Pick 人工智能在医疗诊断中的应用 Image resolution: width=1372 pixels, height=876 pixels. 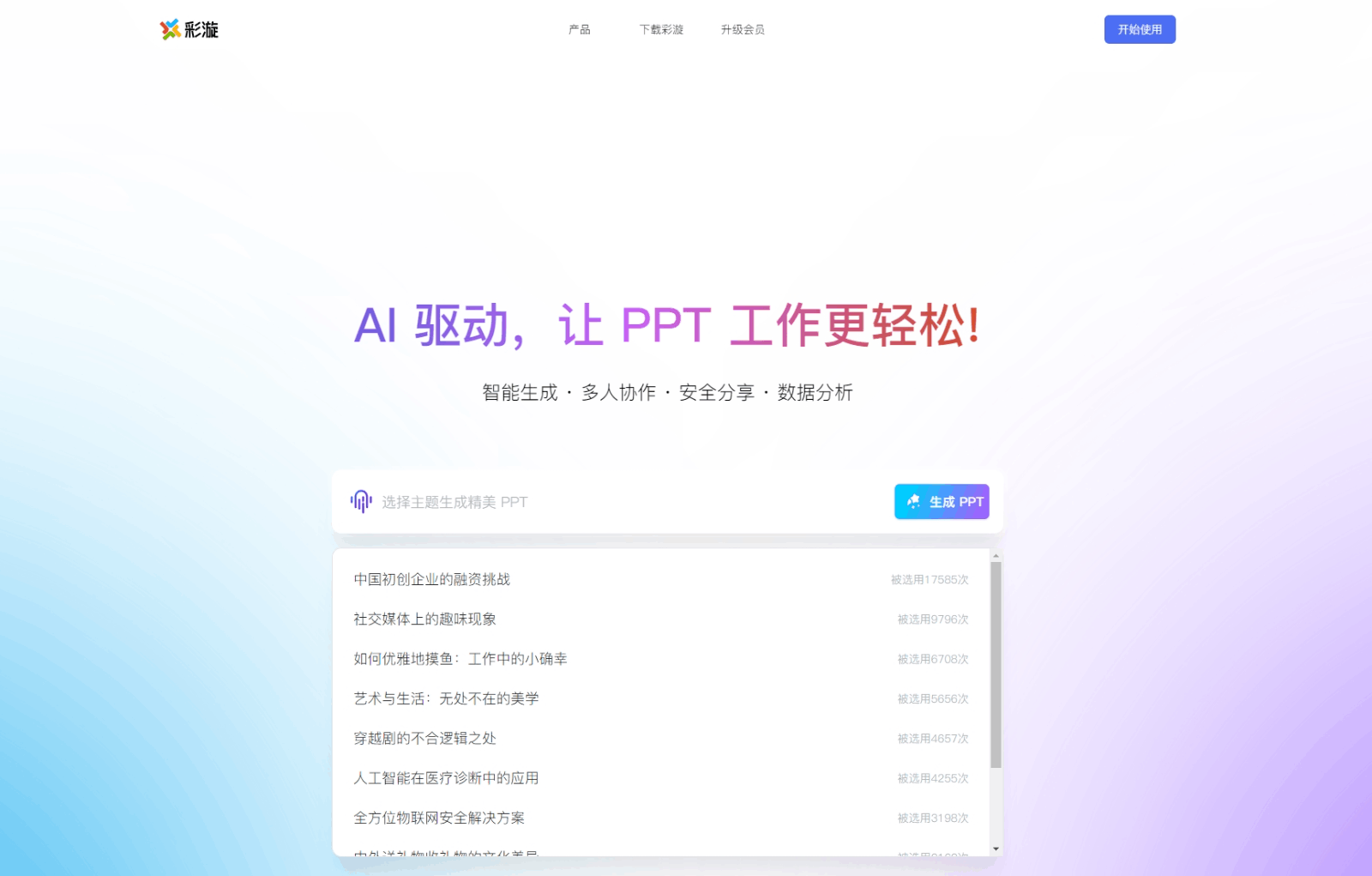click(x=447, y=778)
